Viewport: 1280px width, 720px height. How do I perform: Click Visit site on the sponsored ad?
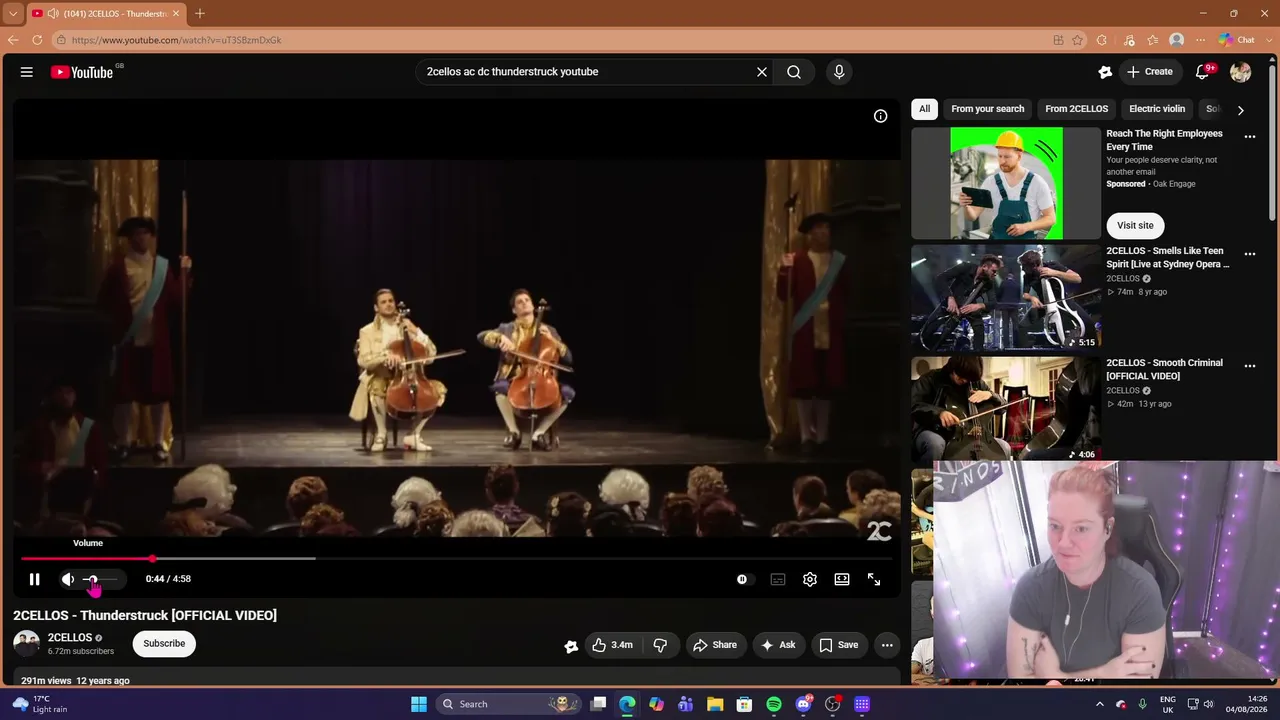pos(1135,225)
